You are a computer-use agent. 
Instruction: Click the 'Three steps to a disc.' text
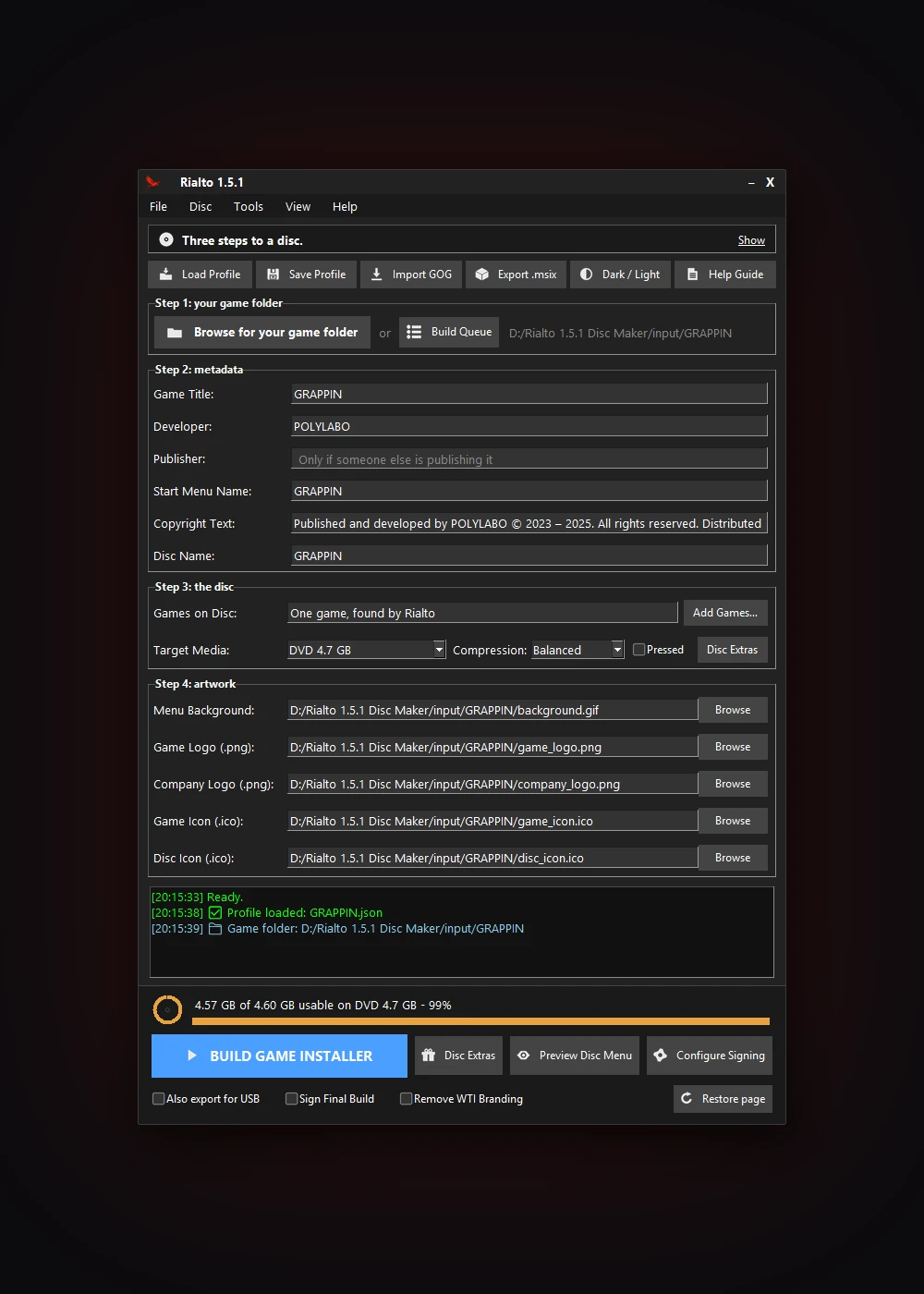(242, 240)
